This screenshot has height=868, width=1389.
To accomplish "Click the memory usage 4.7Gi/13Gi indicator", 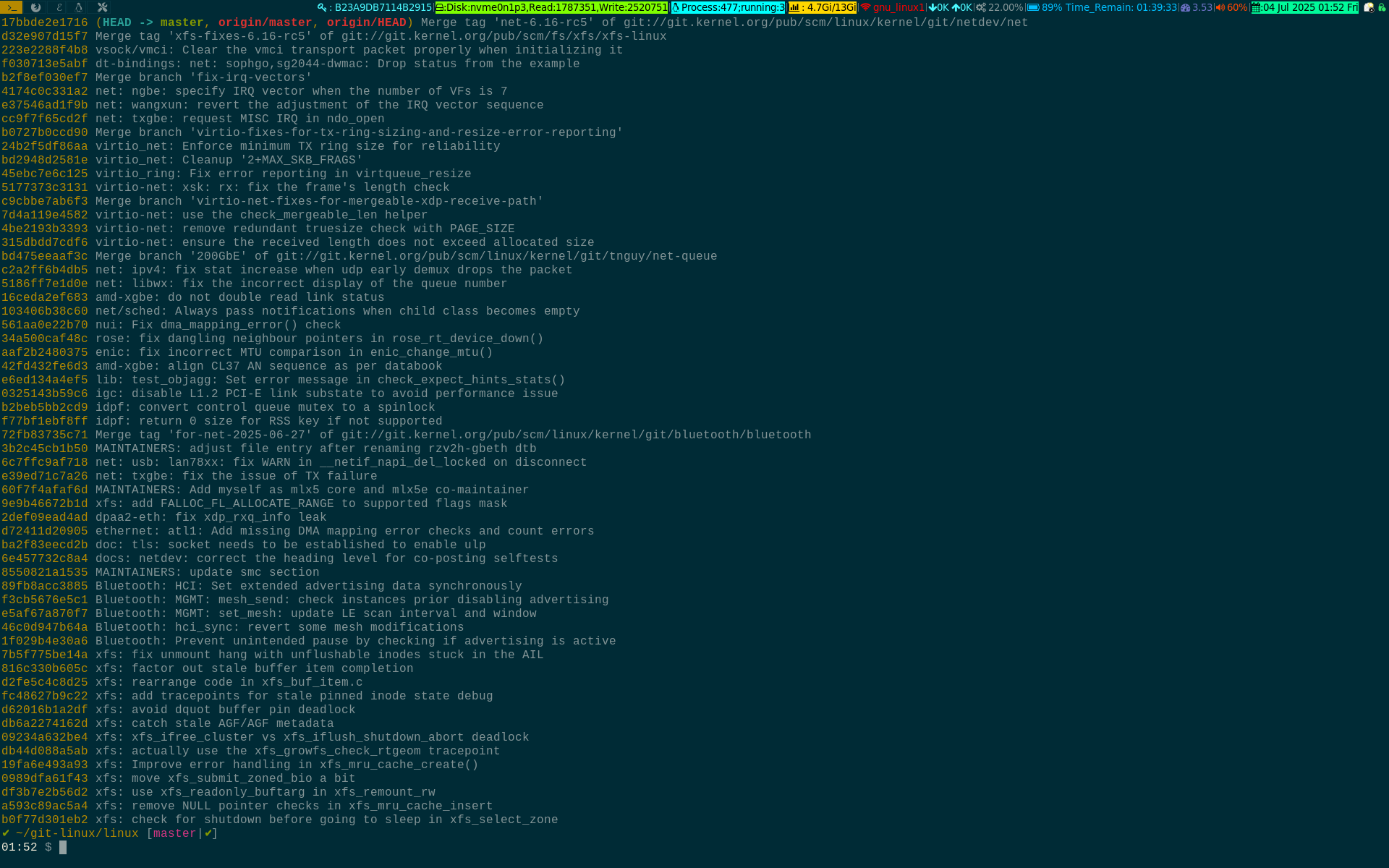I will pos(822,7).
